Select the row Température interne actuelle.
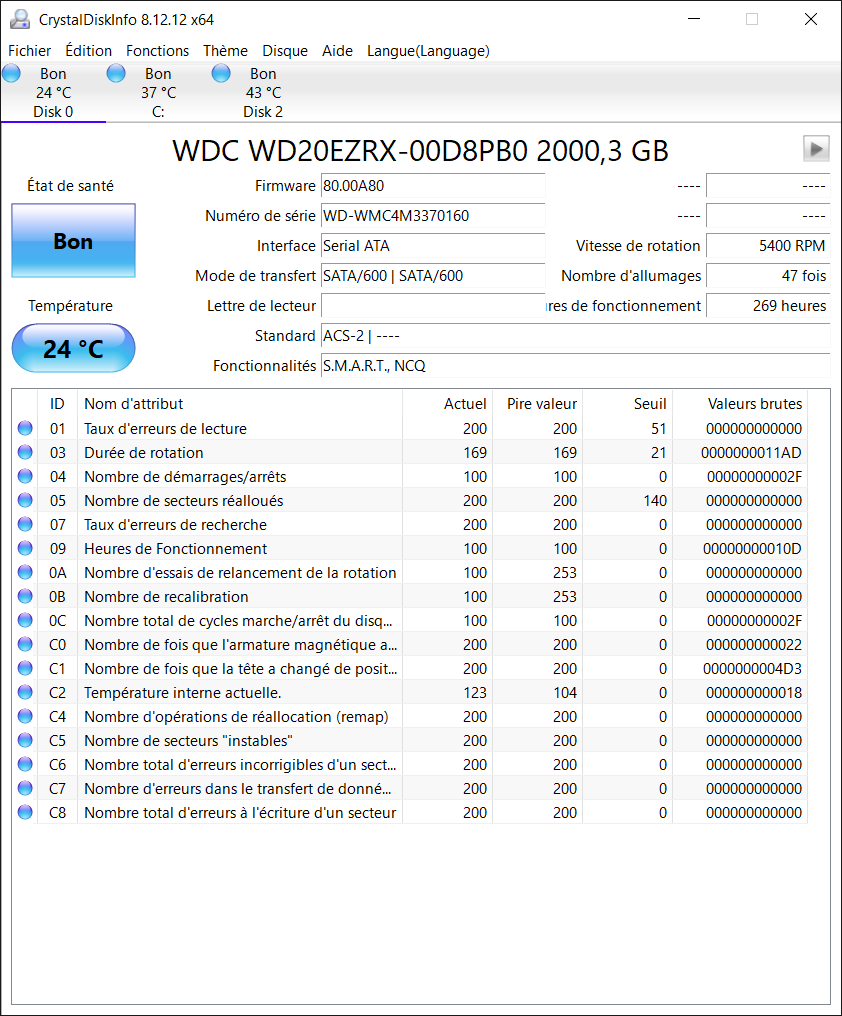 (410, 692)
